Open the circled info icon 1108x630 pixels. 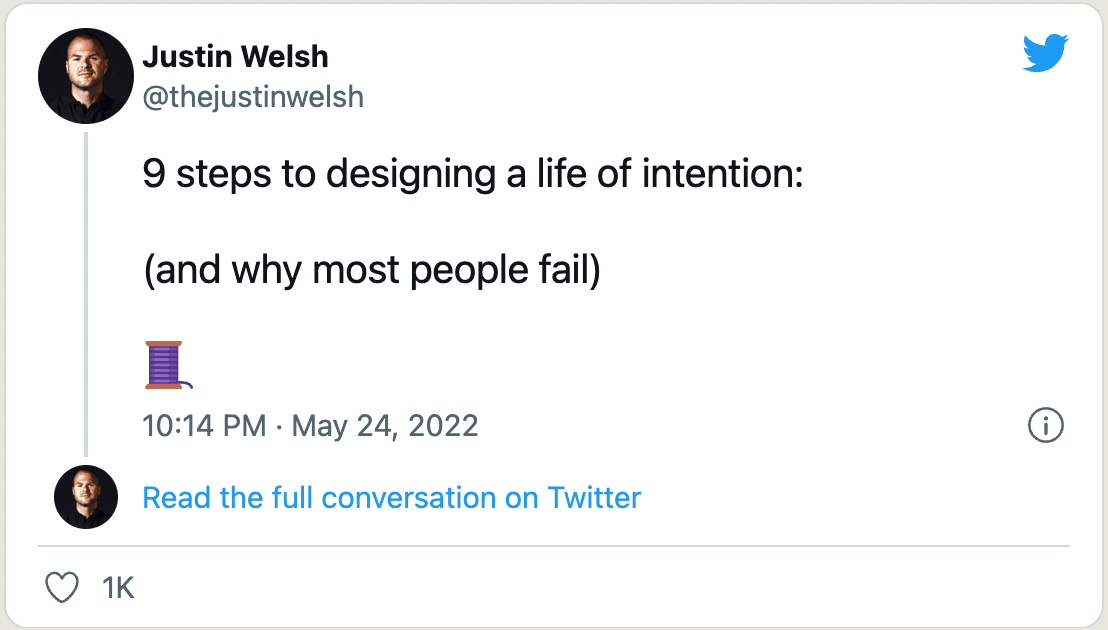click(x=1045, y=426)
